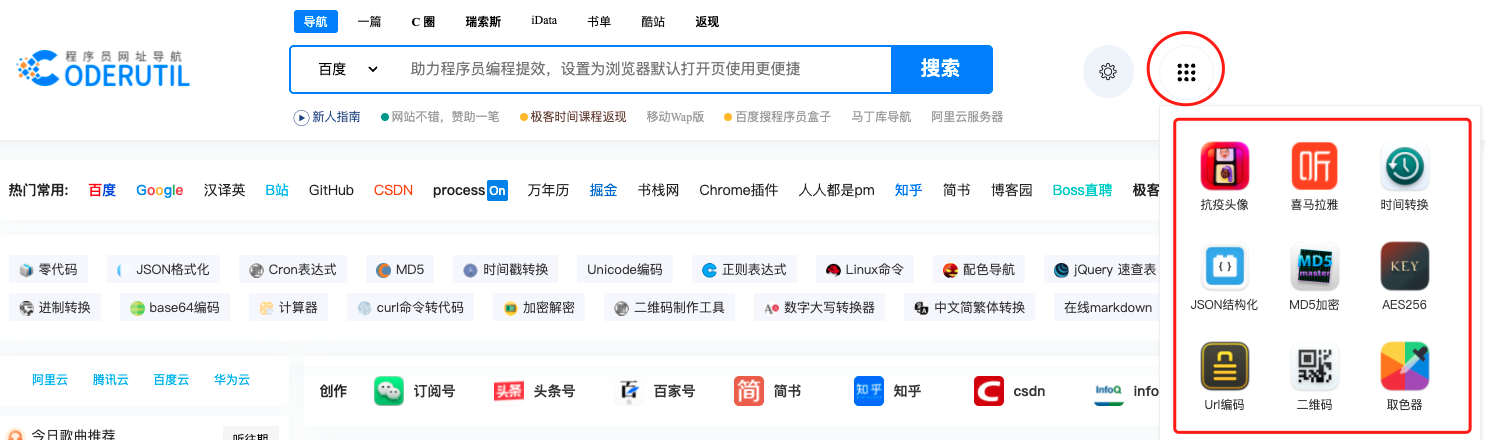Open the 加密解密 tool
The width and height of the screenshot is (1485, 440).
click(539, 307)
